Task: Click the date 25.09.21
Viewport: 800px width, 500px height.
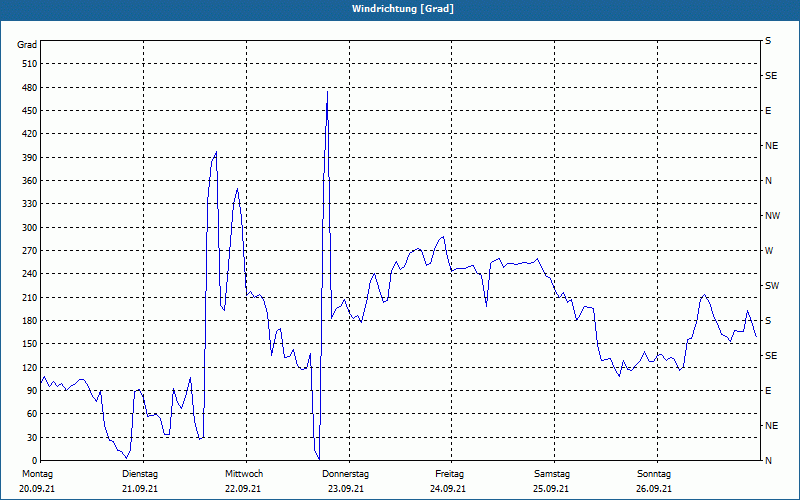Action: [551, 489]
